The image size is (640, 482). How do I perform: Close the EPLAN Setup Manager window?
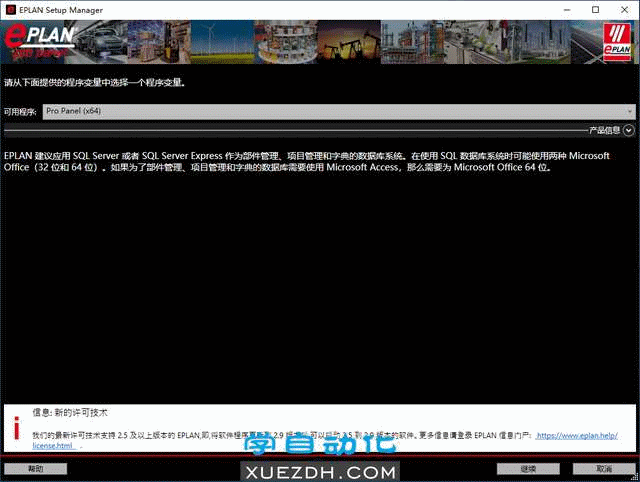pyautogui.click(x=624, y=10)
